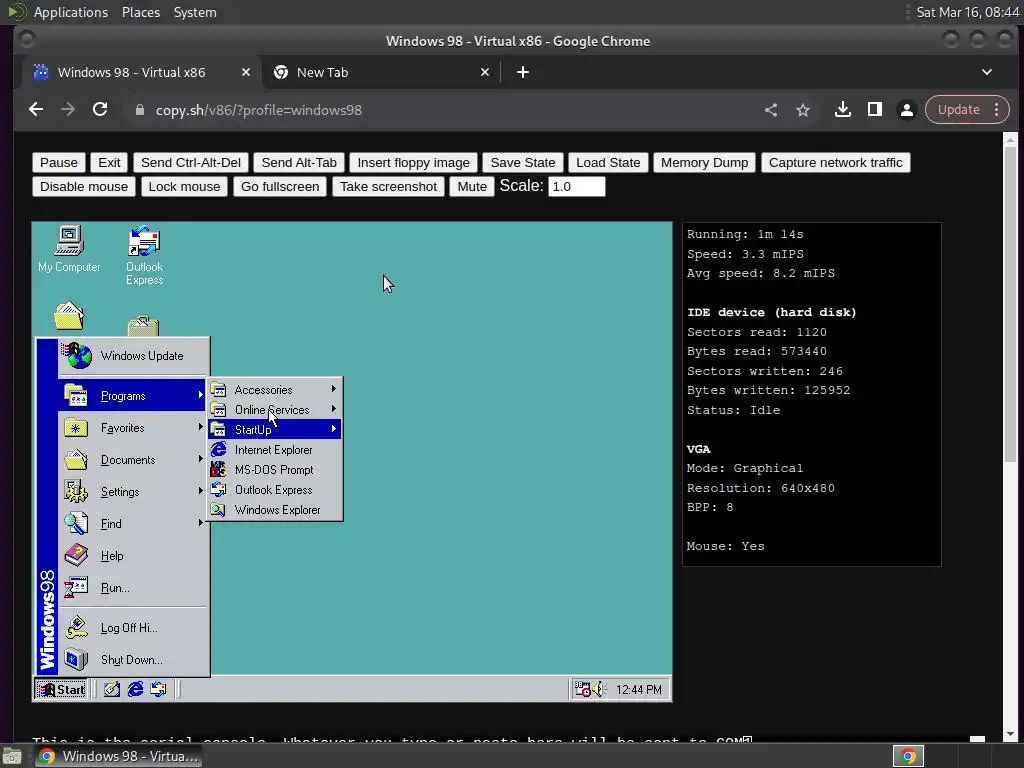
Task: Toggle the Disable mouse button
Action: click(x=84, y=187)
